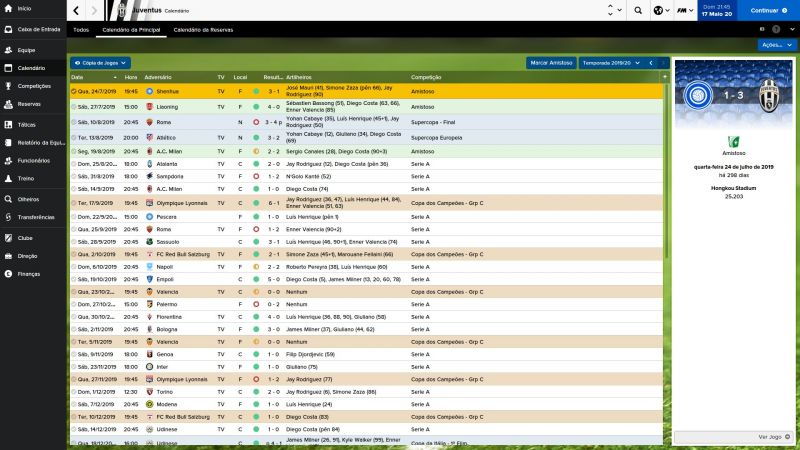Switch to Calendário de Reservas tab
This screenshot has height=450, width=800.
(x=203, y=29)
